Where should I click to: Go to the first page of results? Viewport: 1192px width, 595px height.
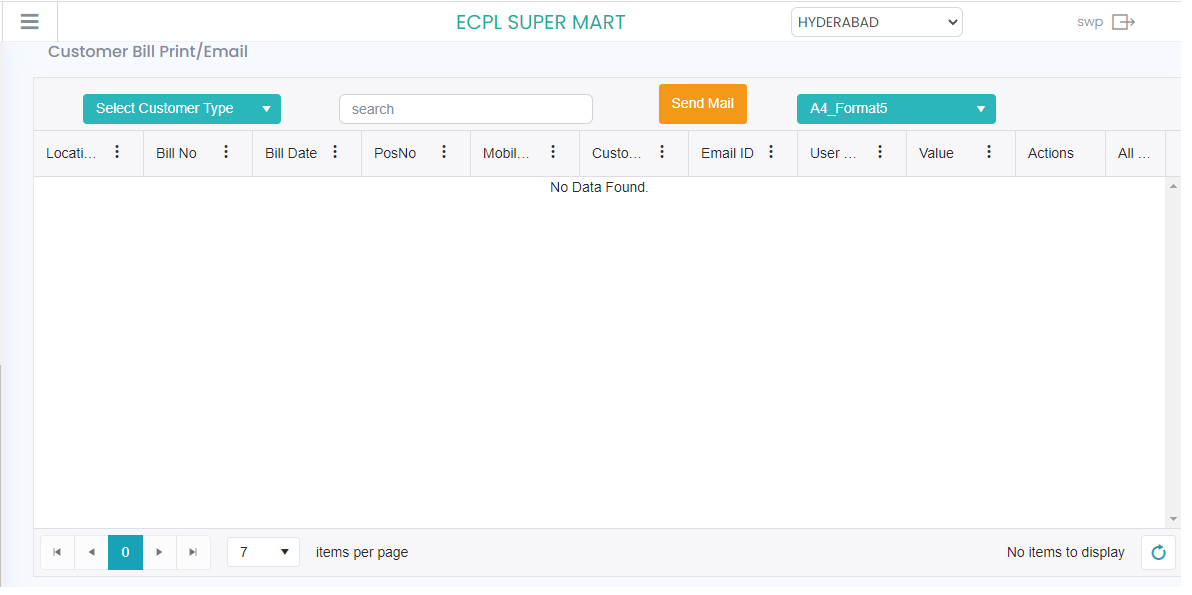pos(57,553)
